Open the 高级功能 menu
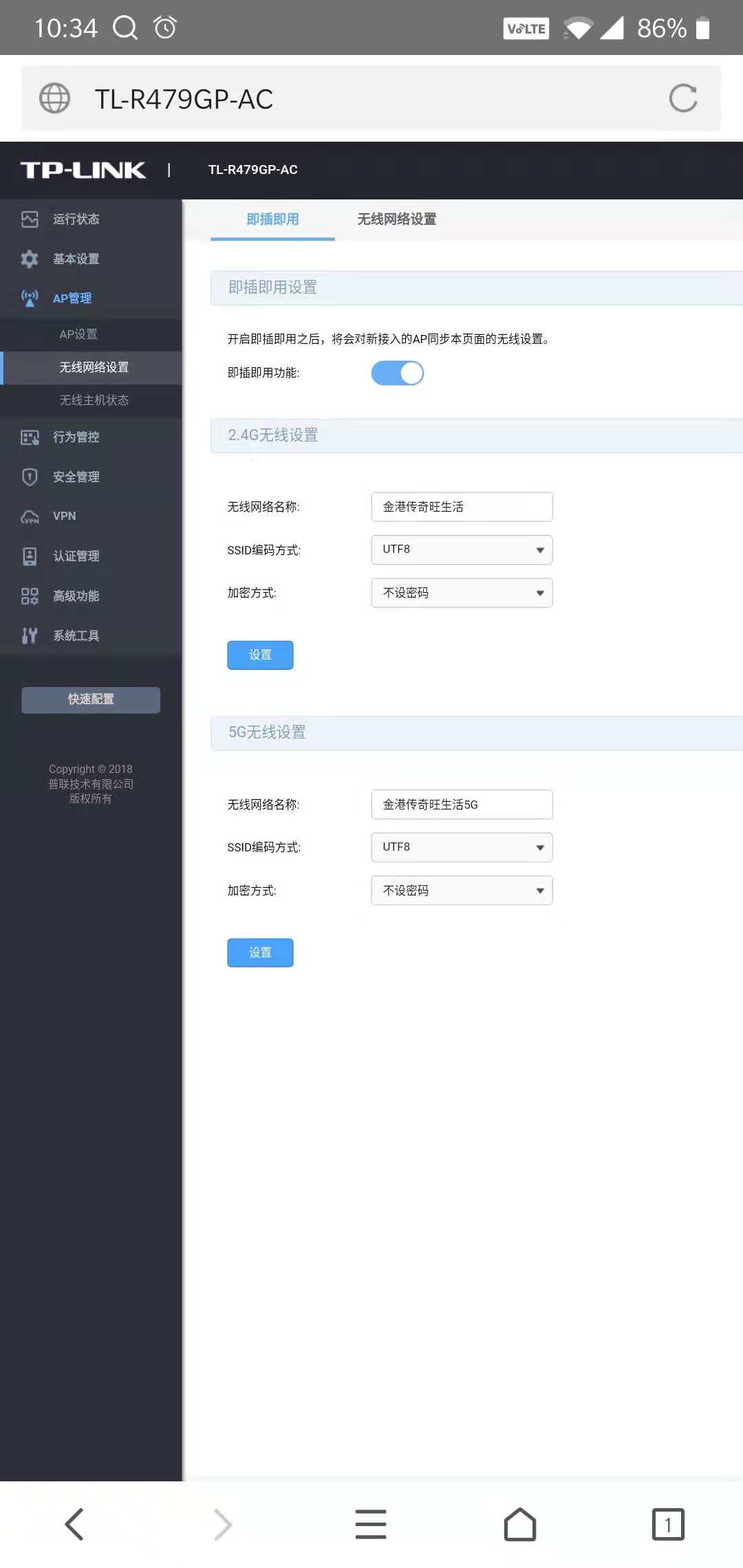Screen dimensions: 743x1568 pos(91,596)
